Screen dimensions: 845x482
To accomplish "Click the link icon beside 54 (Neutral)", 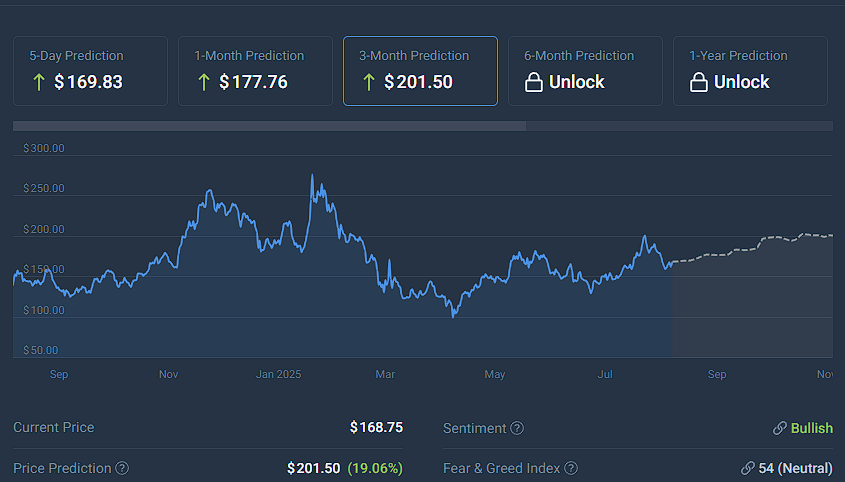I will [747, 468].
